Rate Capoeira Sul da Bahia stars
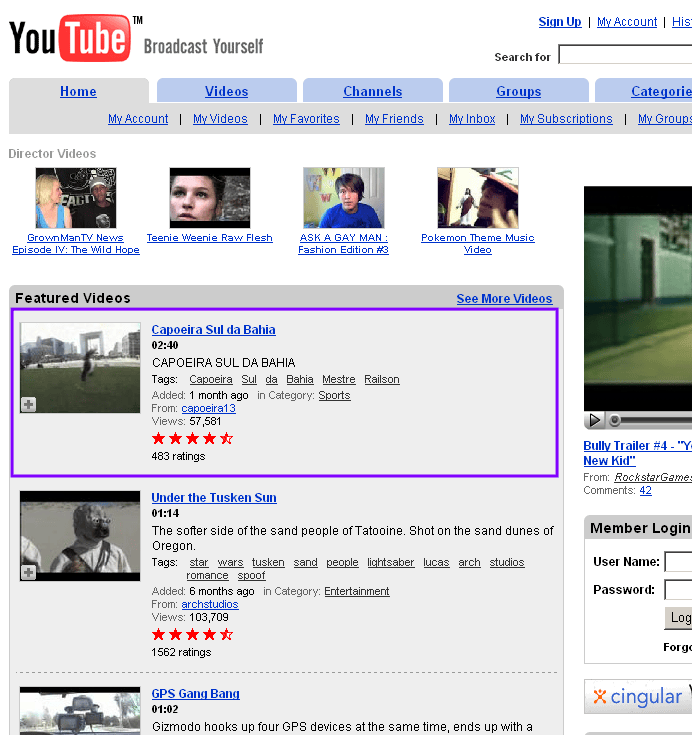 pos(192,439)
